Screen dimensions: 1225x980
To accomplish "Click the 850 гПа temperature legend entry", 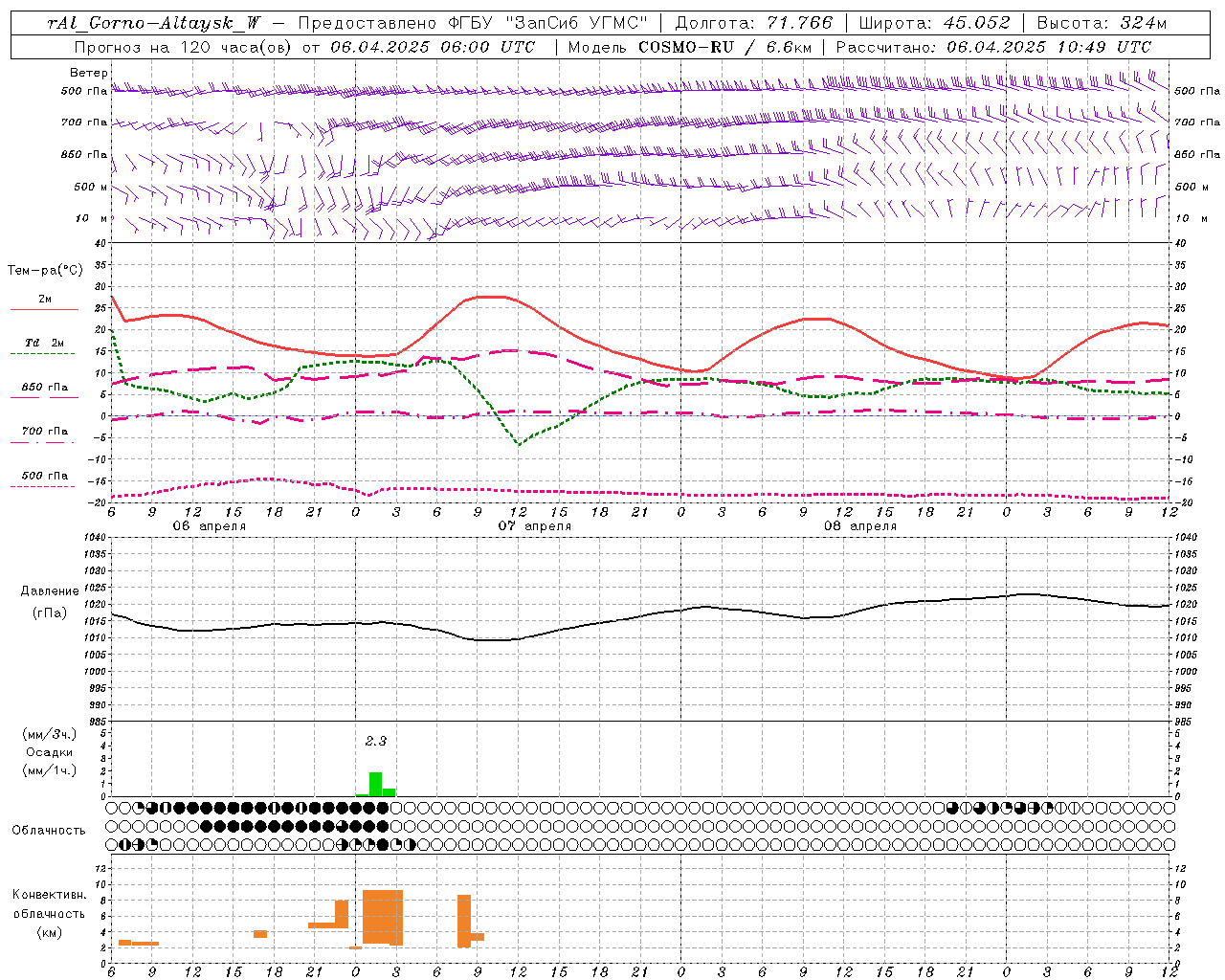I will point(45,387).
